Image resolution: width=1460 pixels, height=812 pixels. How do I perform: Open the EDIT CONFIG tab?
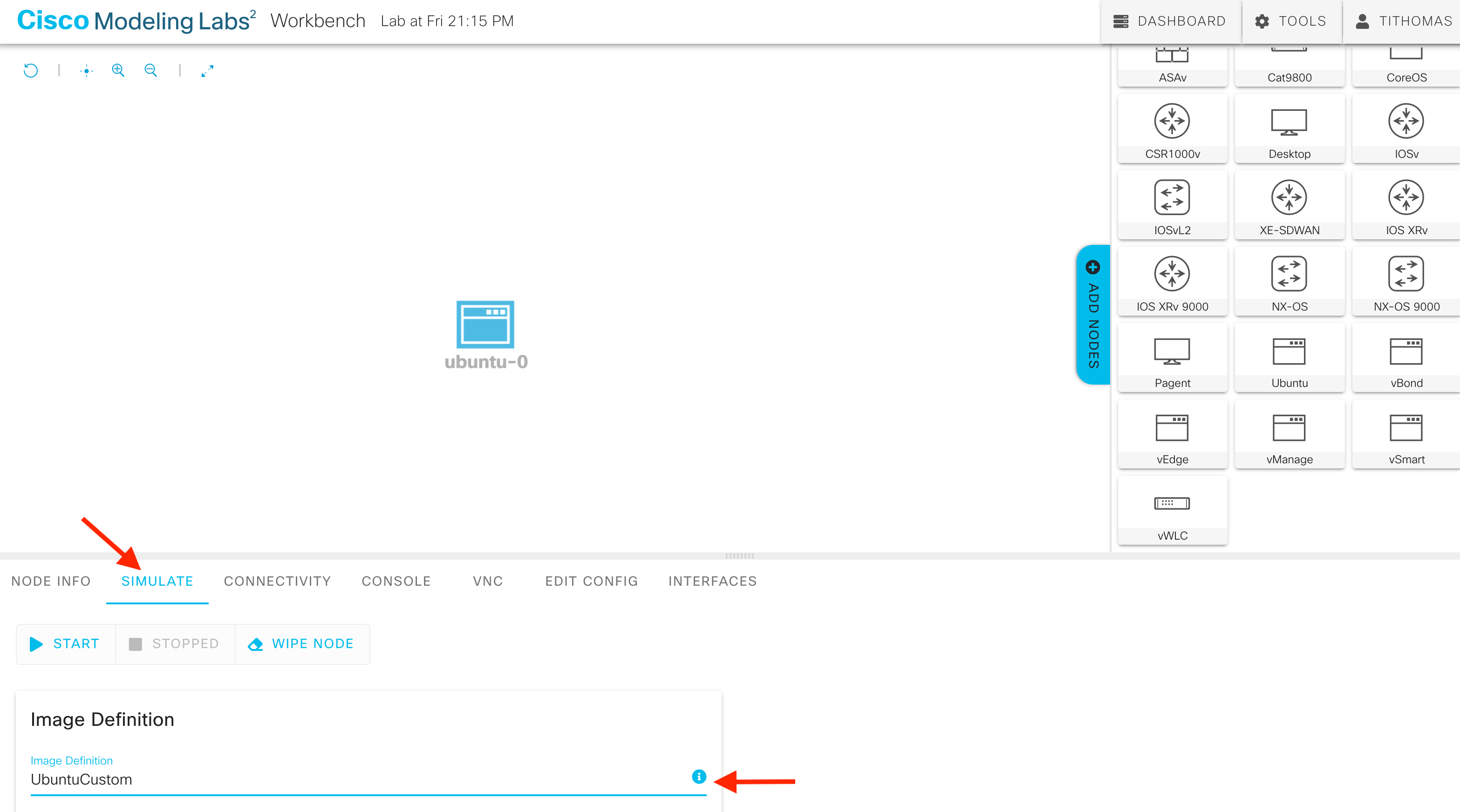[591, 581]
